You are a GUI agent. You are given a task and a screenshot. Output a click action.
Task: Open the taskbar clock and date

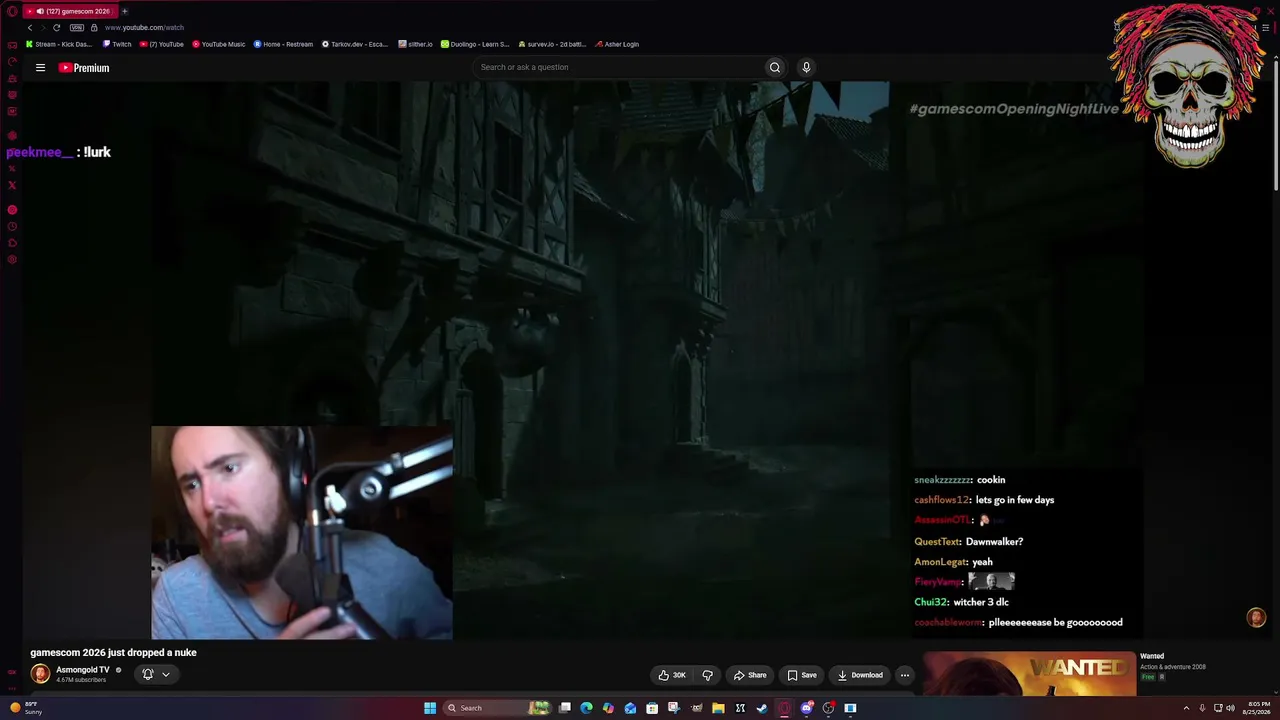tap(1258, 708)
